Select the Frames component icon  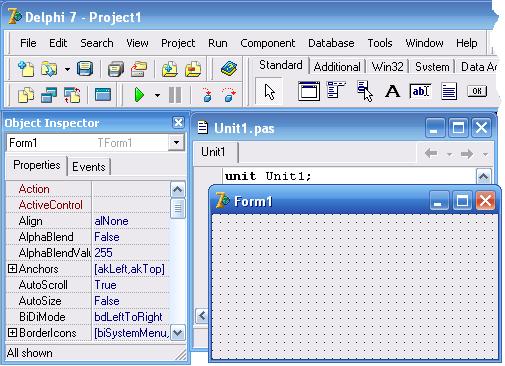coord(309,91)
